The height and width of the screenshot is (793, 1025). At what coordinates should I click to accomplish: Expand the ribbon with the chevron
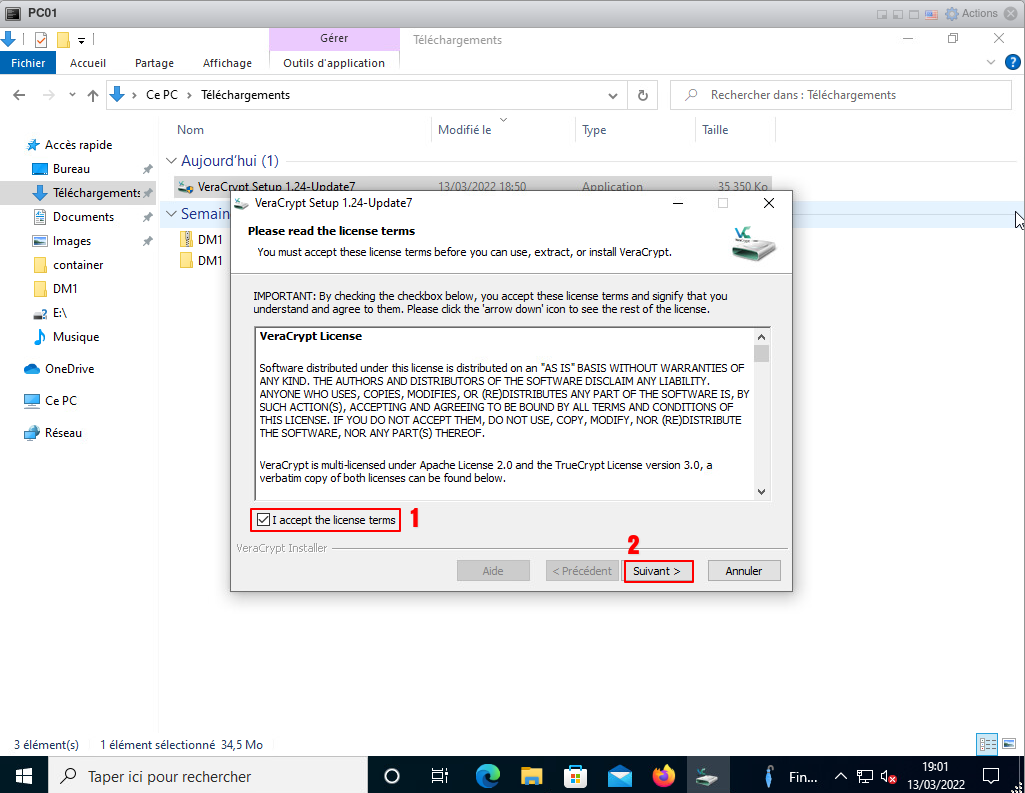[991, 62]
